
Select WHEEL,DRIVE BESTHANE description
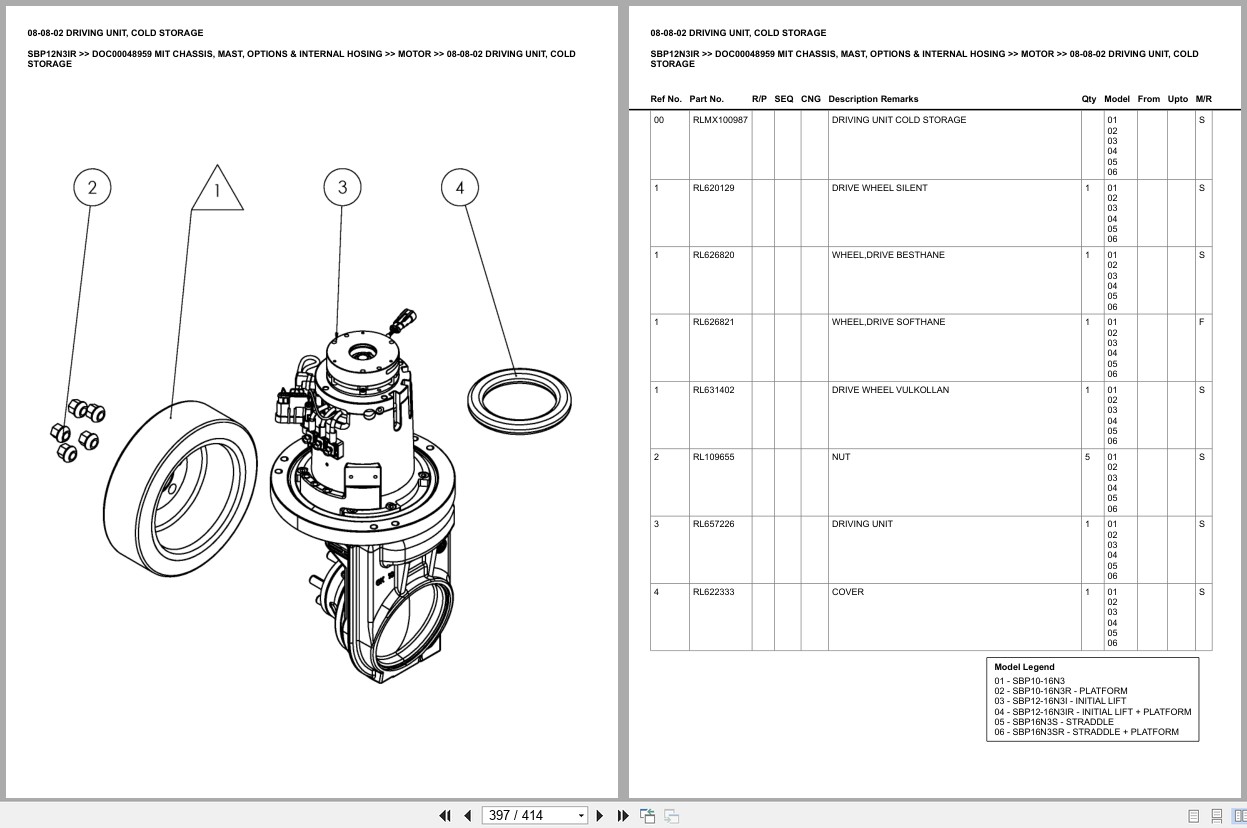[888, 255]
